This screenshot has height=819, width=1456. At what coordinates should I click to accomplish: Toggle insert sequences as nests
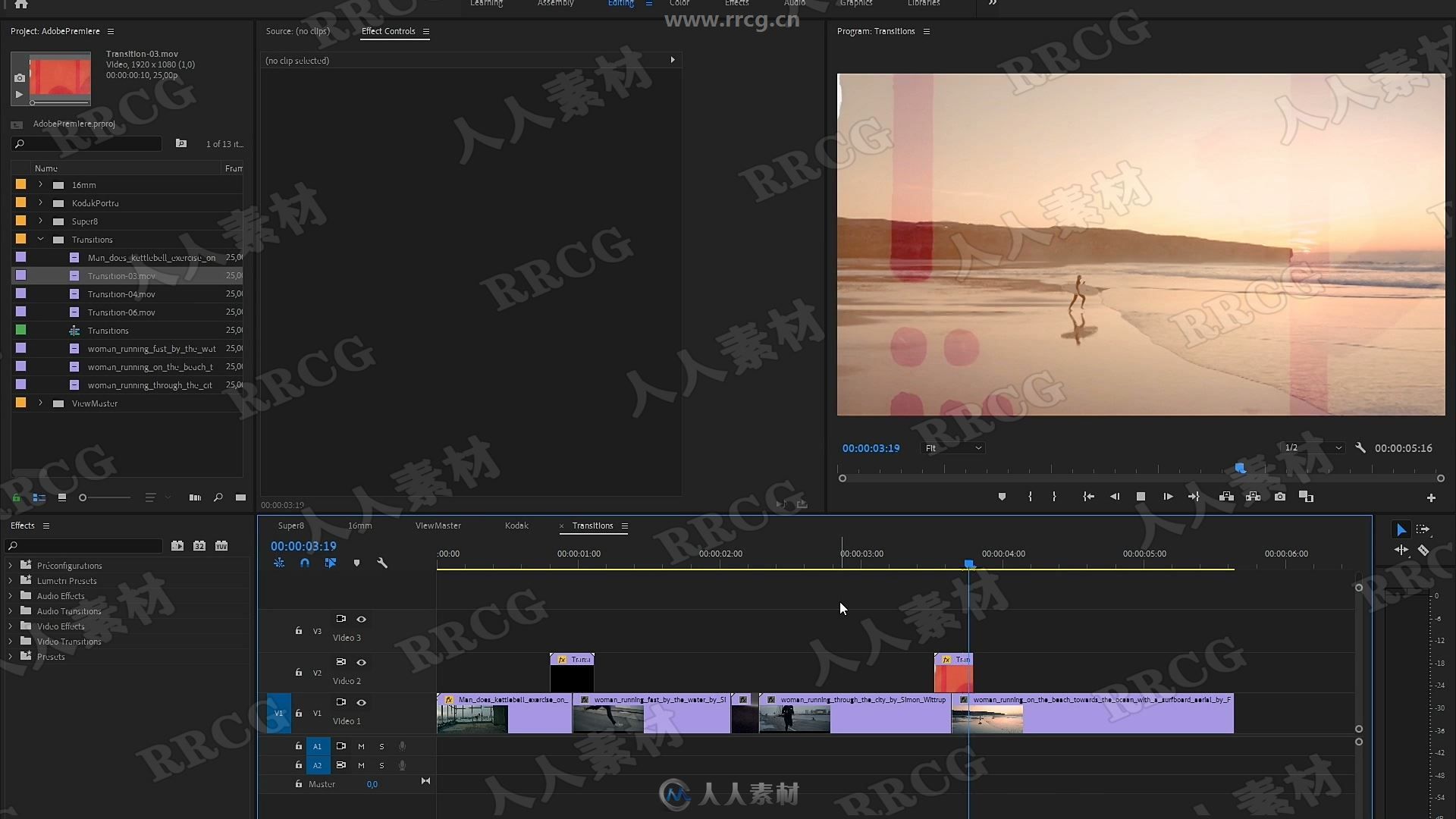[x=279, y=563]
